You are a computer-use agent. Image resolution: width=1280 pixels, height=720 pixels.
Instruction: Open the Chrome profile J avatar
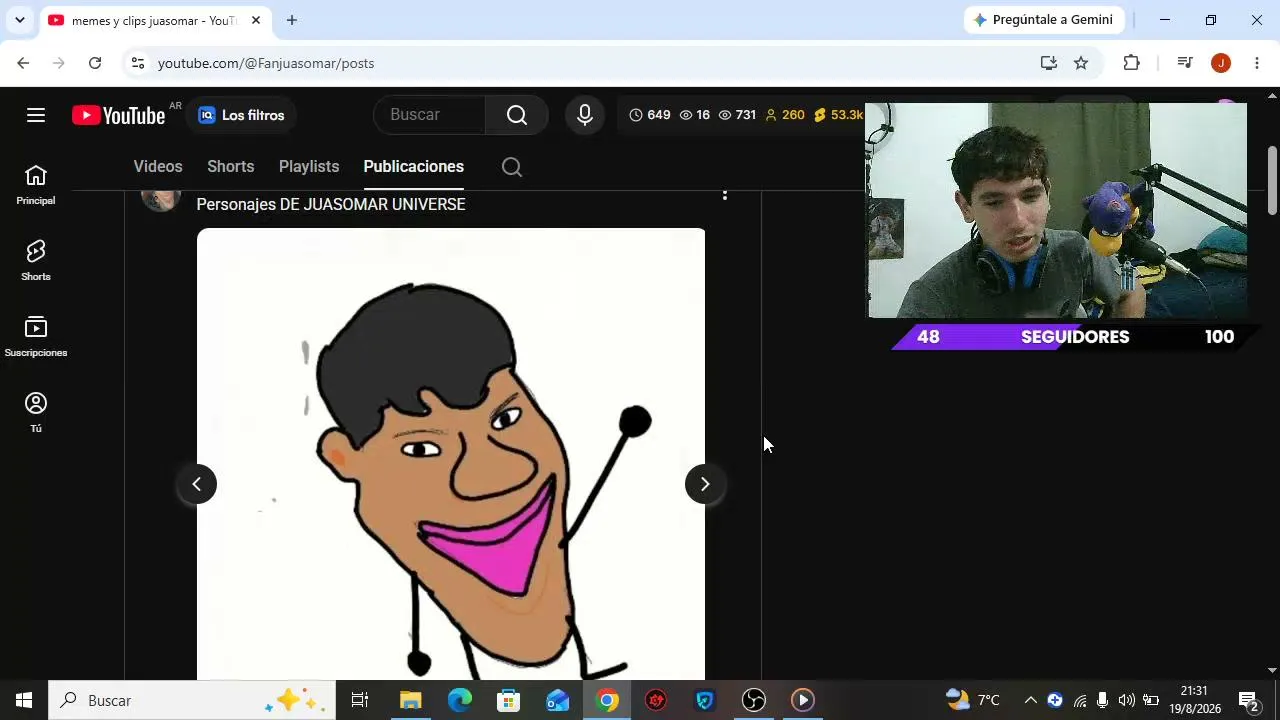1221,63
